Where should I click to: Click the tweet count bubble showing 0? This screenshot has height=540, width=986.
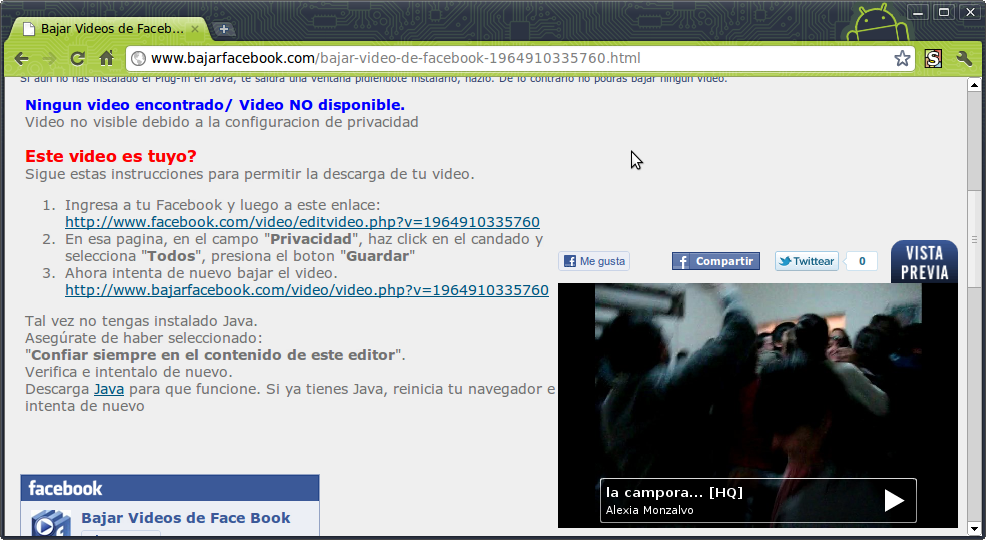click(861, 261)
